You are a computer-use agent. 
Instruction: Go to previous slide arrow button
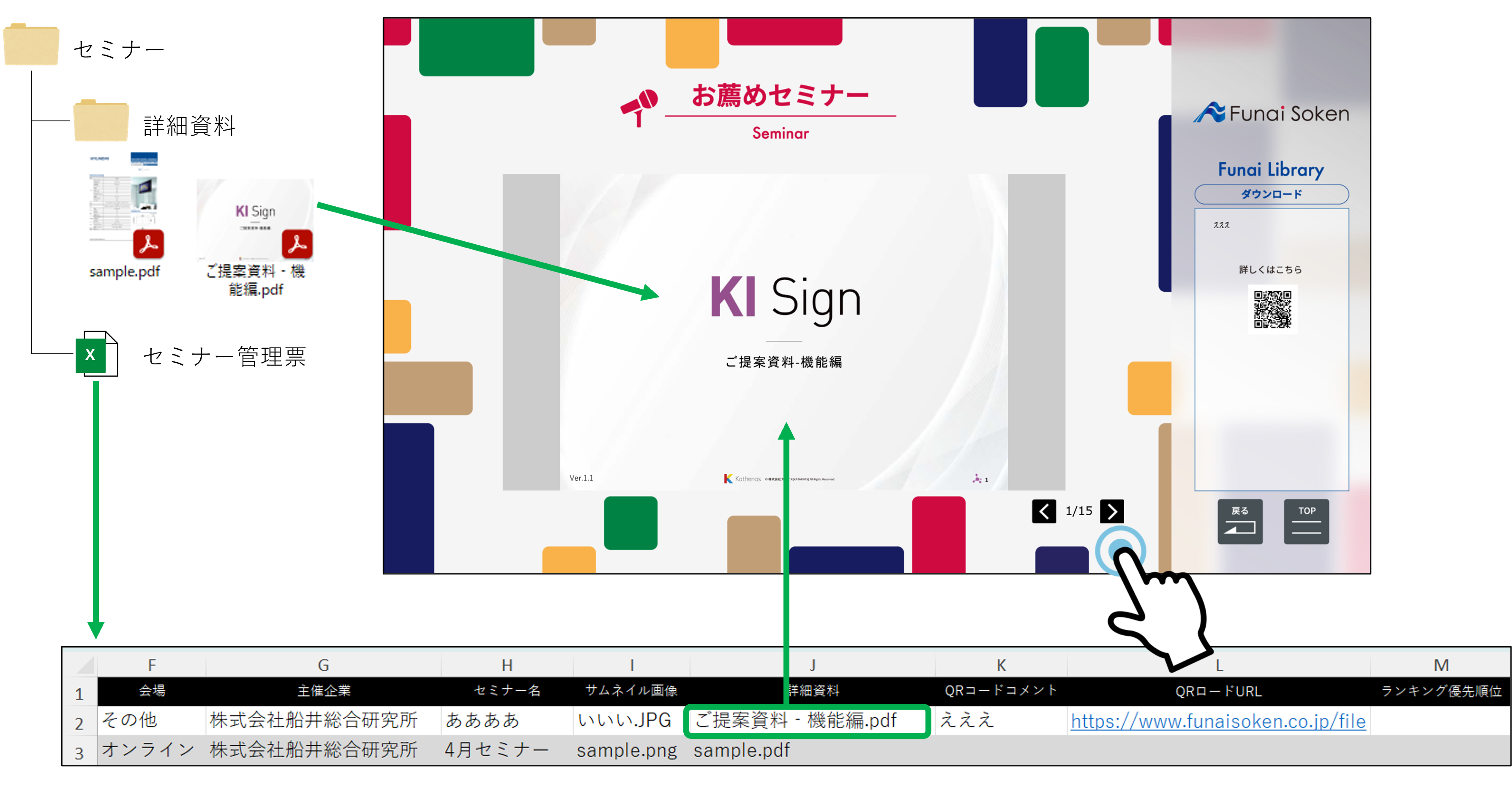1044,511
